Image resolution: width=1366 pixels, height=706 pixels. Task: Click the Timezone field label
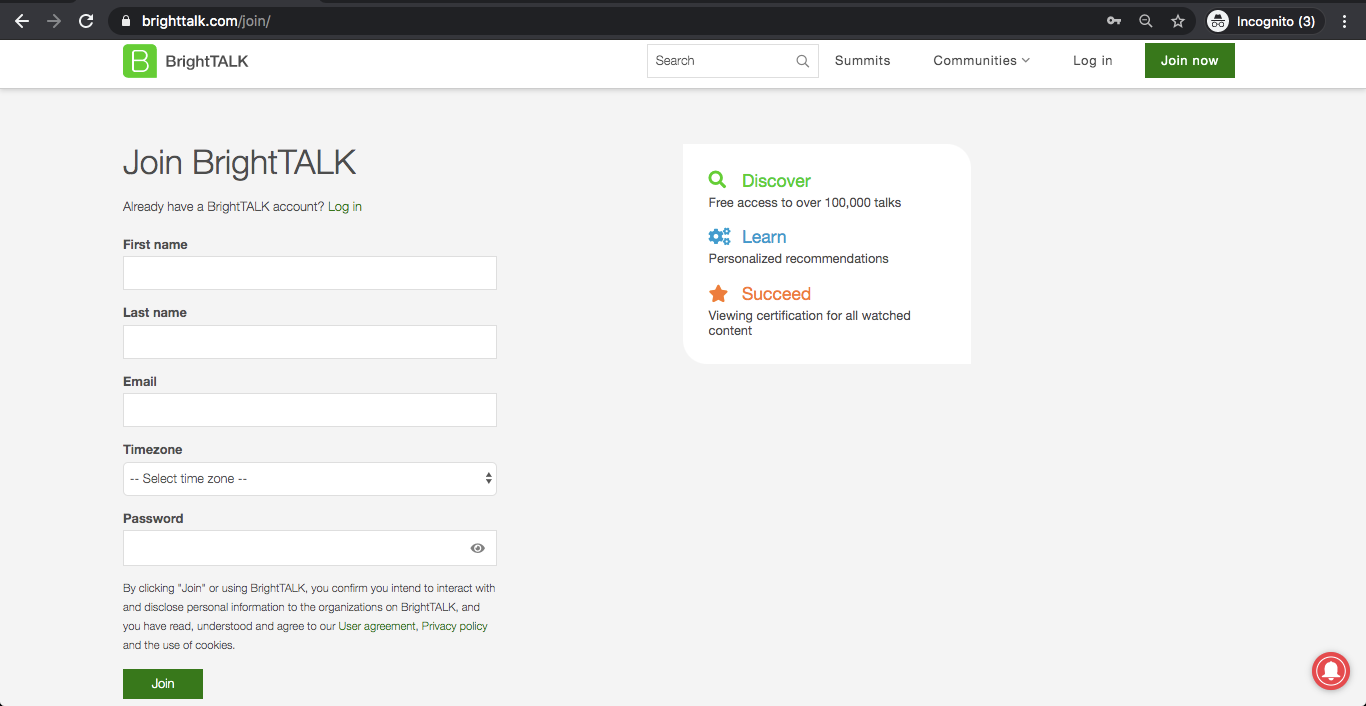click(x=153, y=450)
